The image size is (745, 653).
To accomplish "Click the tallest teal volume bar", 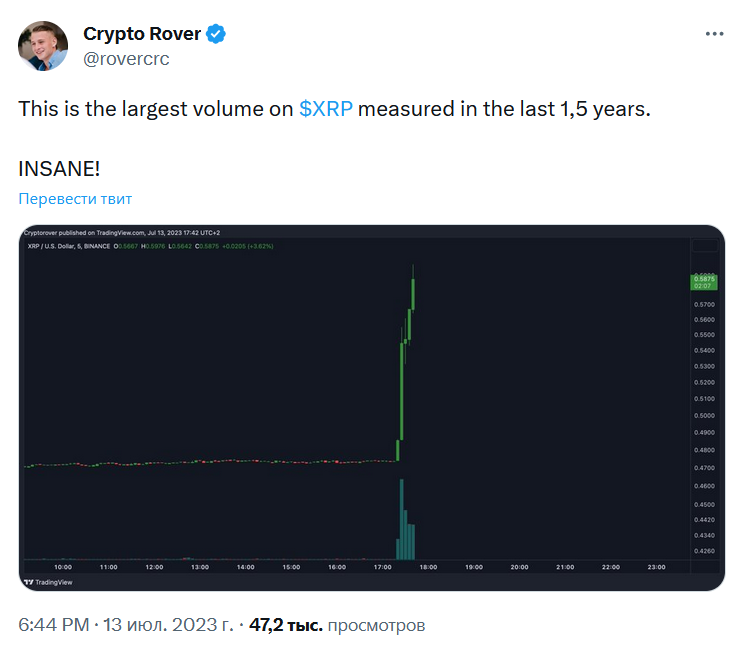I will [x=401, y=518].
